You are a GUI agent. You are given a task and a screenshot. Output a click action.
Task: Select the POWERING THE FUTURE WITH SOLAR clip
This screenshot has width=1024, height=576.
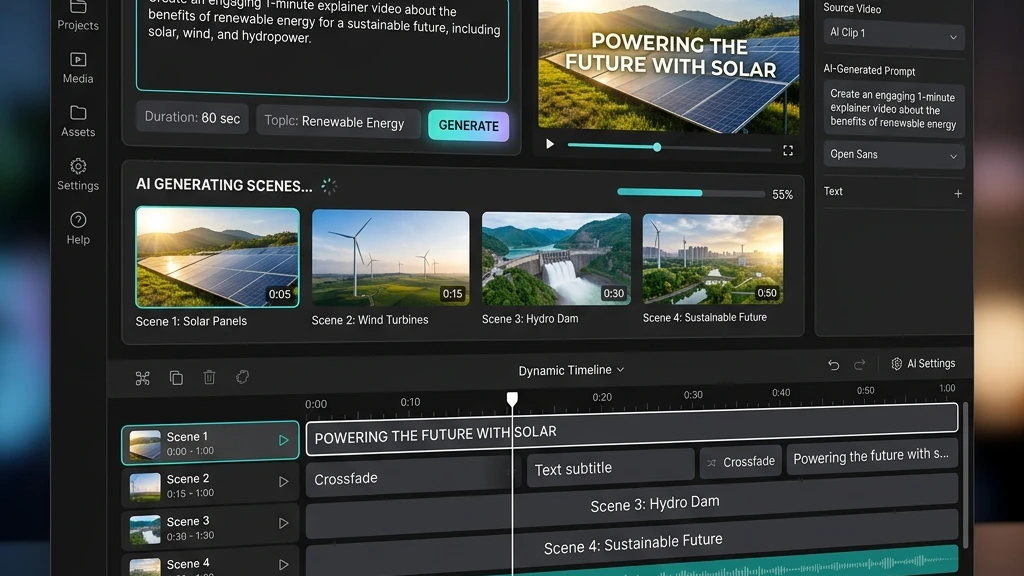coord(632,429)
